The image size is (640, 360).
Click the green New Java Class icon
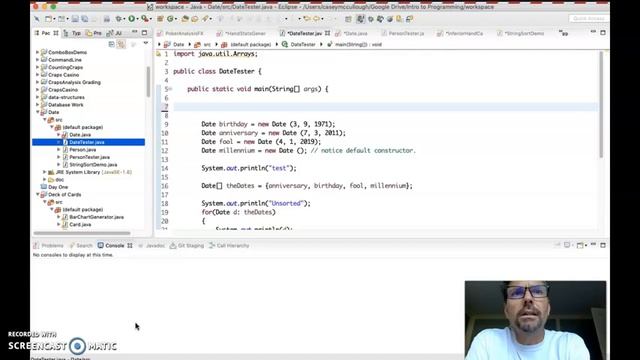pyautogui.click(x=170, y=19)
